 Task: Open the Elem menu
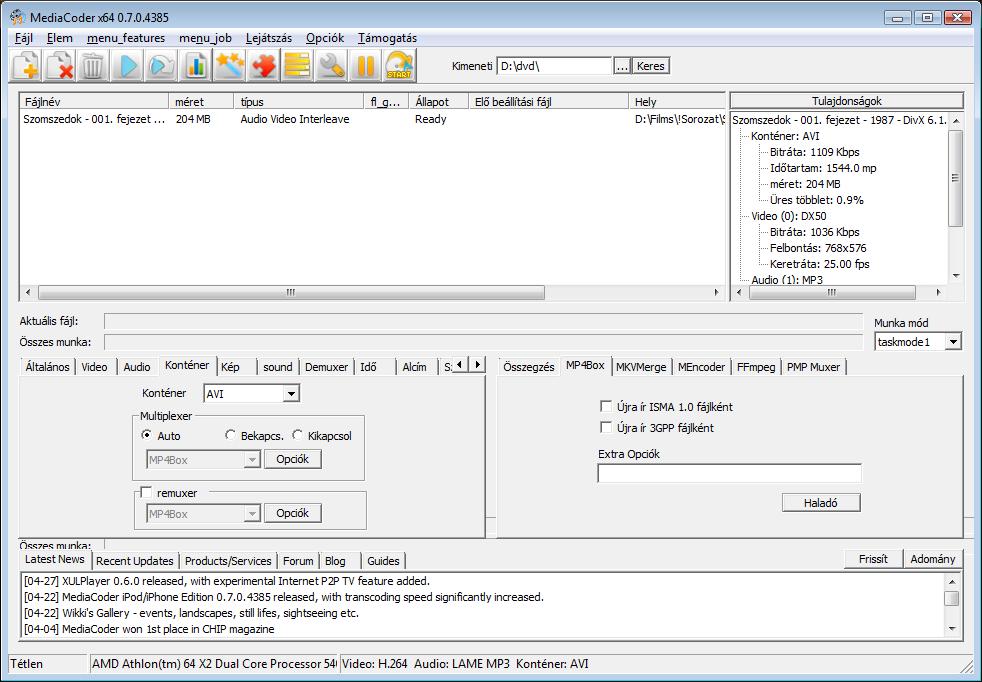click(x=59, y=38)
